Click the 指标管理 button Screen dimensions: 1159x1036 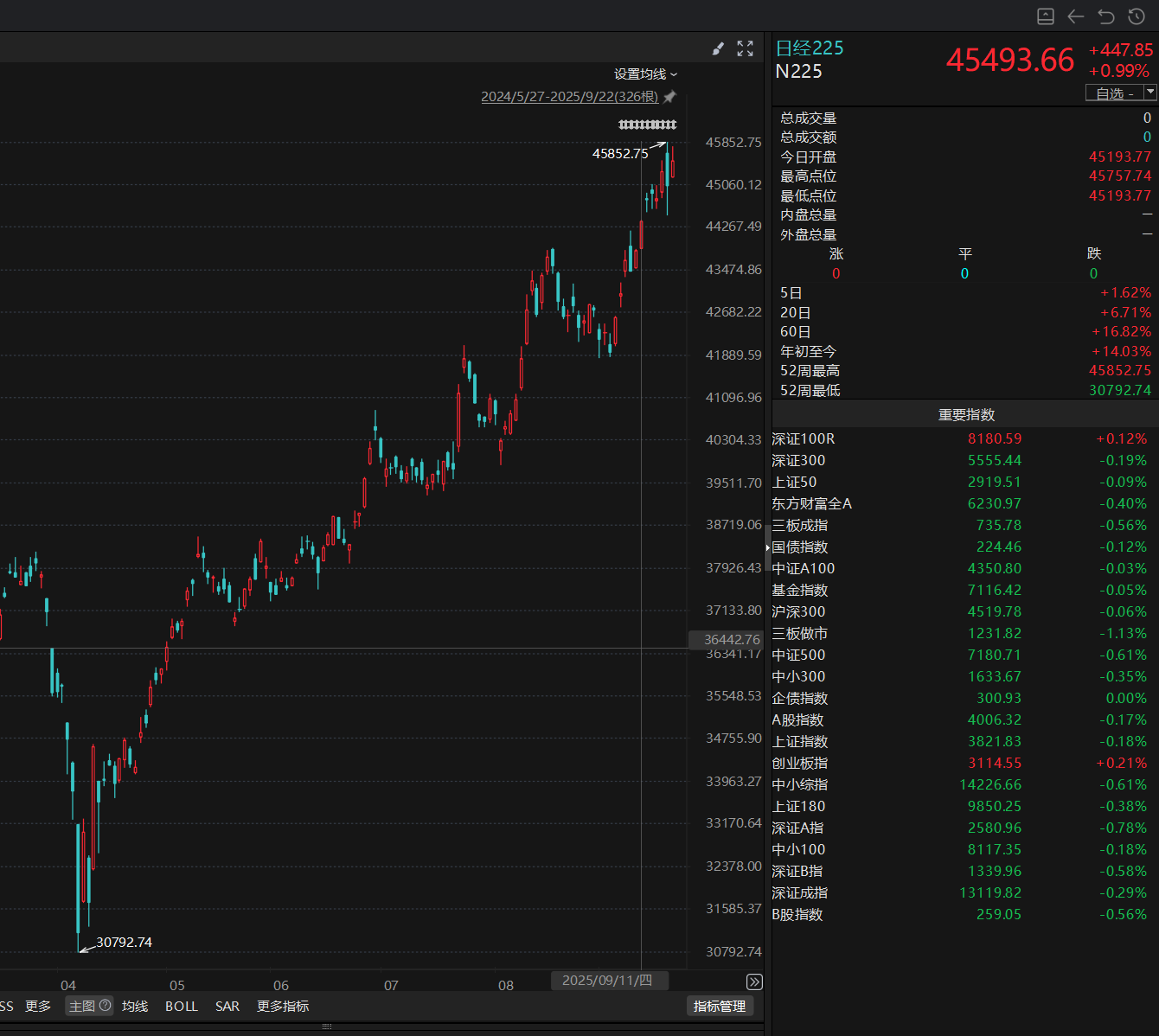[720, 1007]
